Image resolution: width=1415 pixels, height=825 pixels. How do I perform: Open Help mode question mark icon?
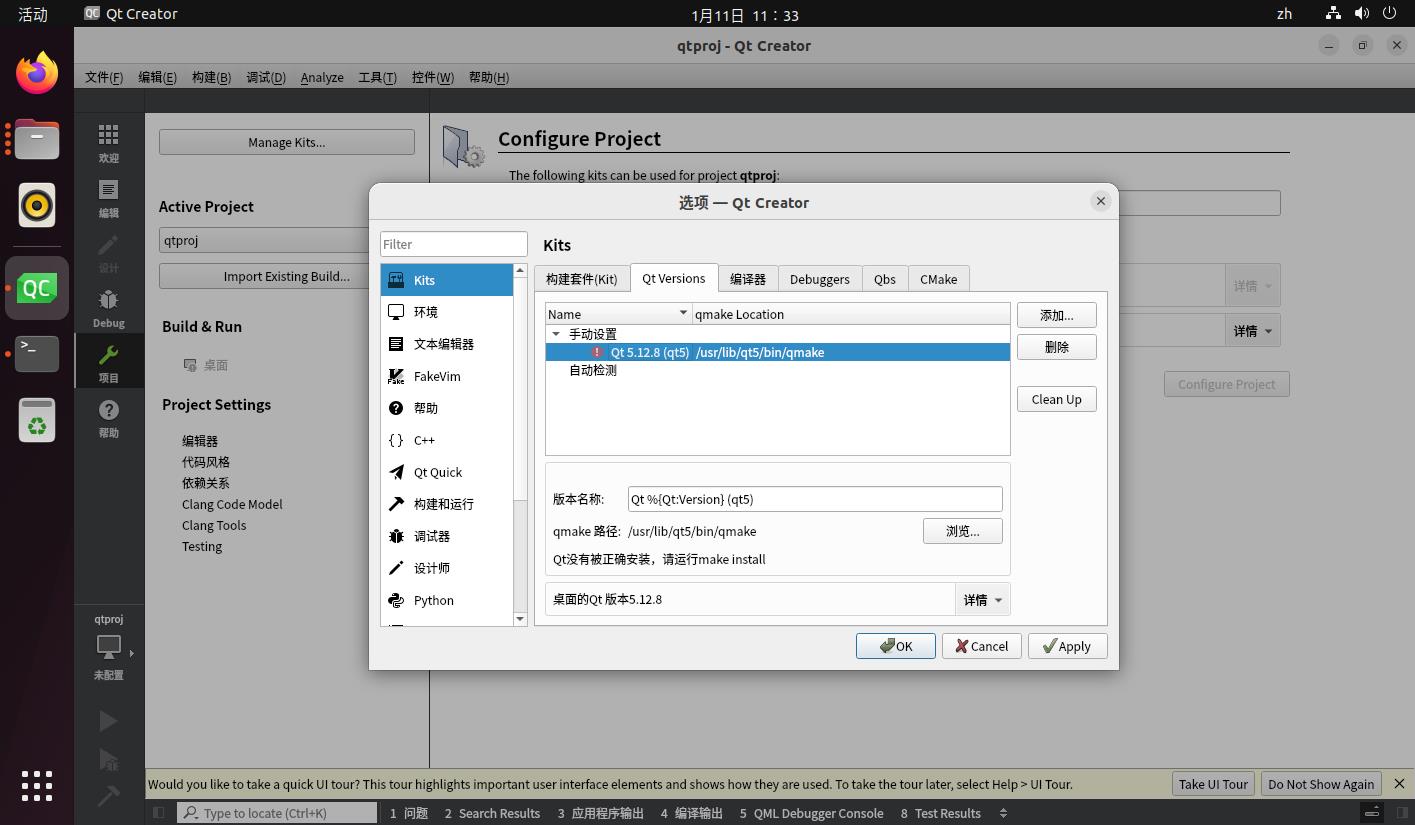(x=108, y=418)
